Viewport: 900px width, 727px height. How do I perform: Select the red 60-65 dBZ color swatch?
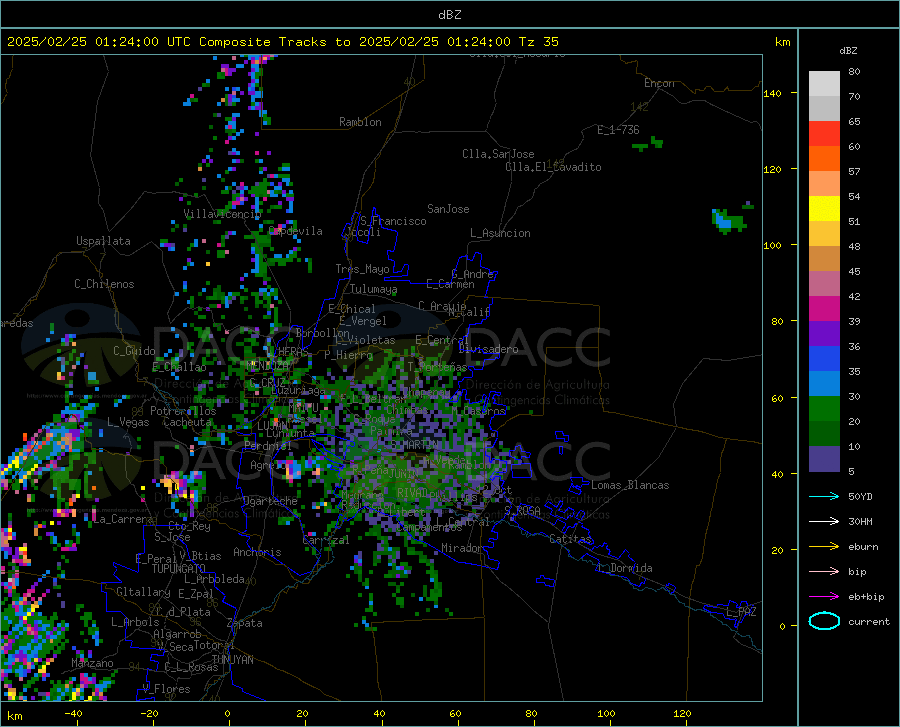[x=824, y=134]
